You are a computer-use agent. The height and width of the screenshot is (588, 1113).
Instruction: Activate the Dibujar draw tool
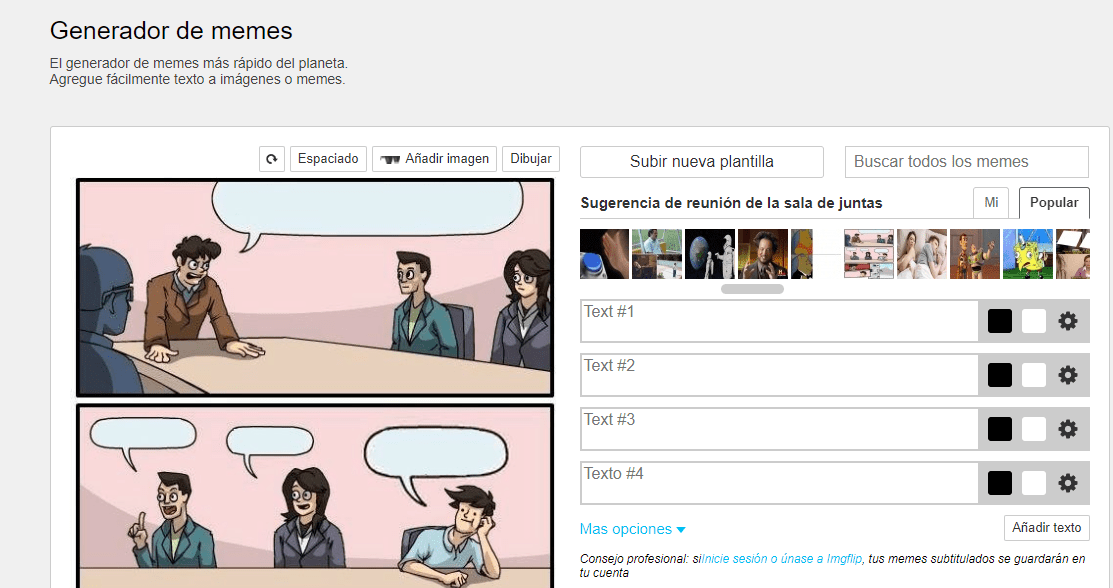click(x=531, y=159)
